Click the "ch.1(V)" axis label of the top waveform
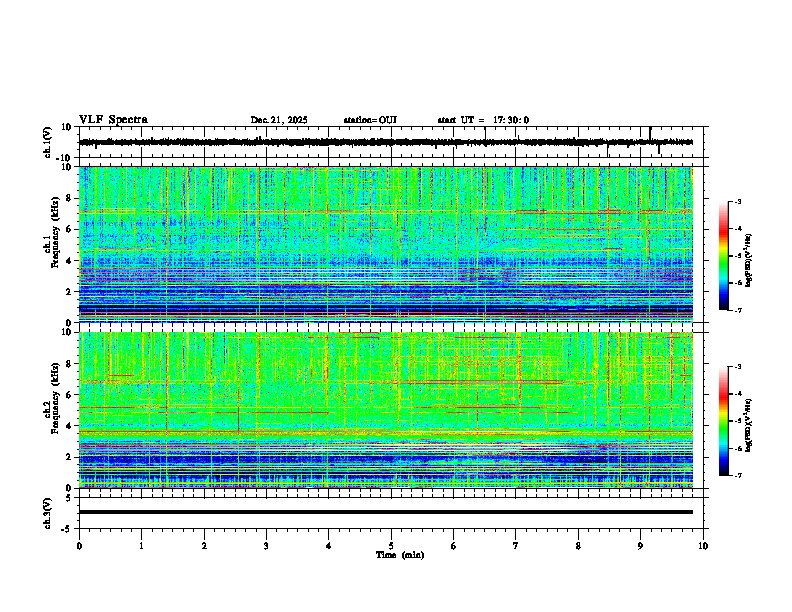The height and width of the screenshot is (612, 792). coord(48,142)
